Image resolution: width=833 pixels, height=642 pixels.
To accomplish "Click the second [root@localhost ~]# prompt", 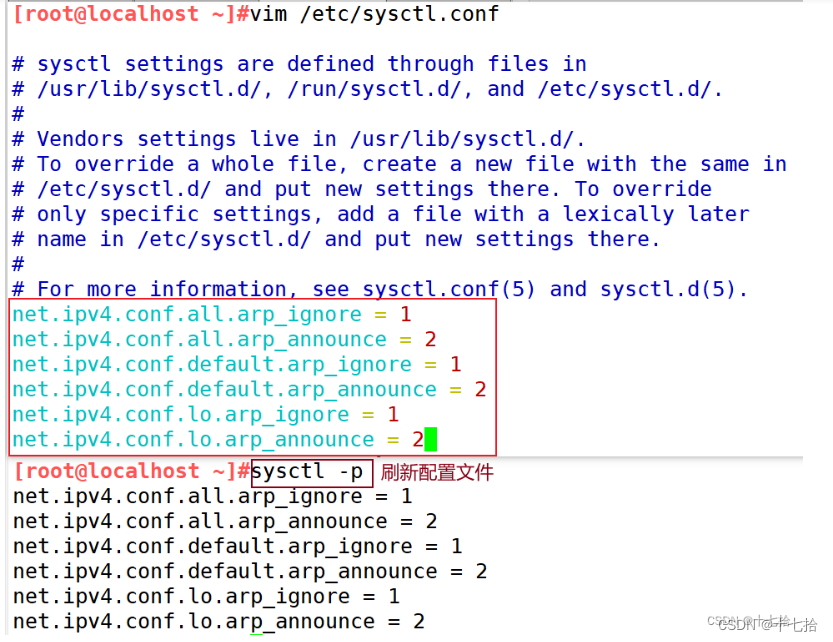I will point(132,472).
